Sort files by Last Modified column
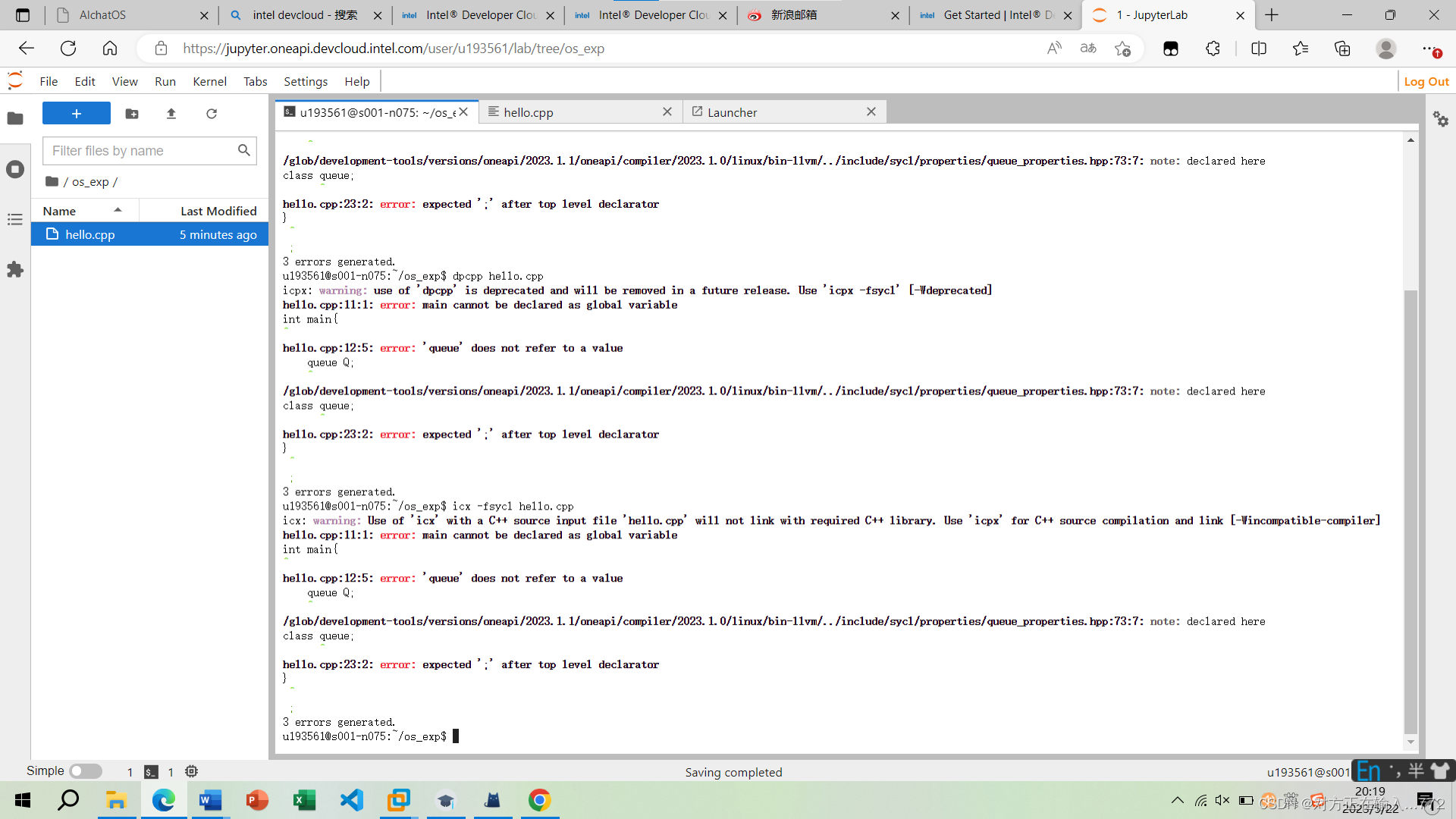Screen dimensions: 1456x819 [218, 211]
